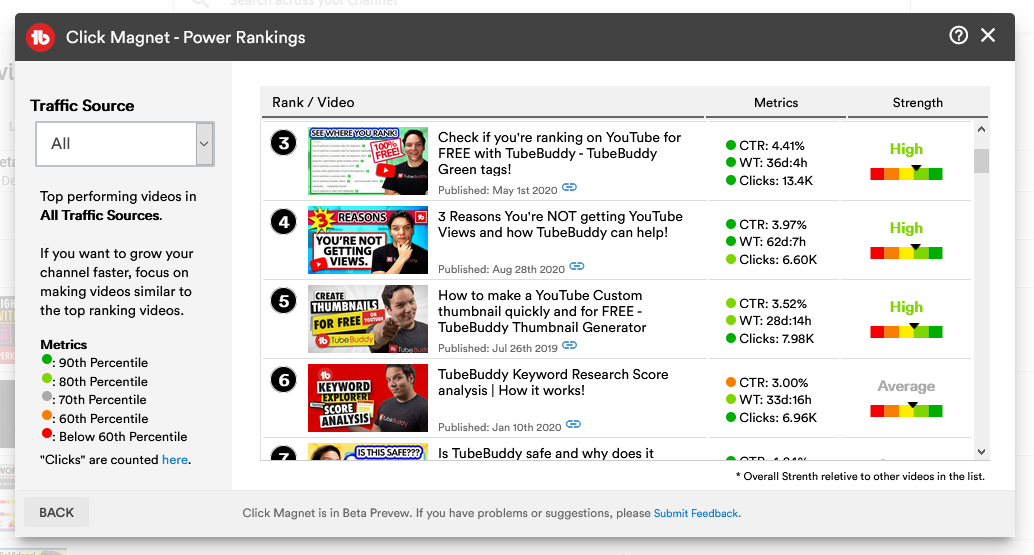This screenshot has height=555, width=1034.
Task: Click the rankings list scrollbar thumb
Action: click(x=981, y=161)
